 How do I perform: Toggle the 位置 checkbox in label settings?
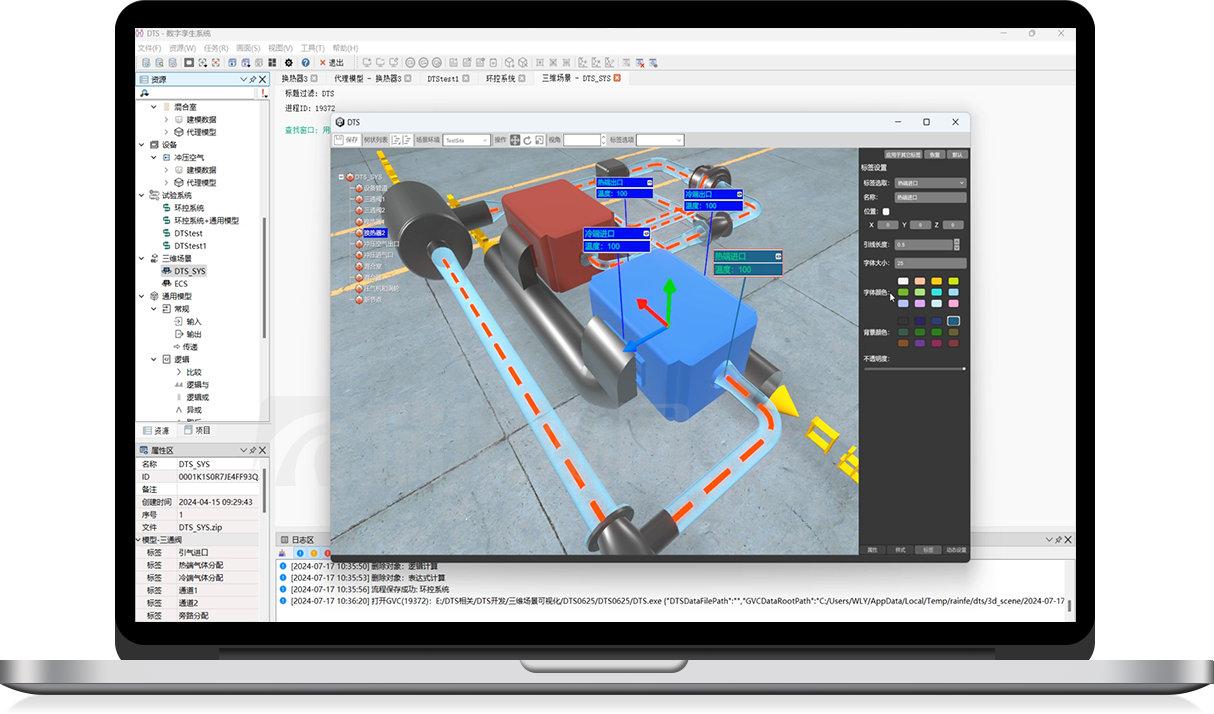click(885, 212)
